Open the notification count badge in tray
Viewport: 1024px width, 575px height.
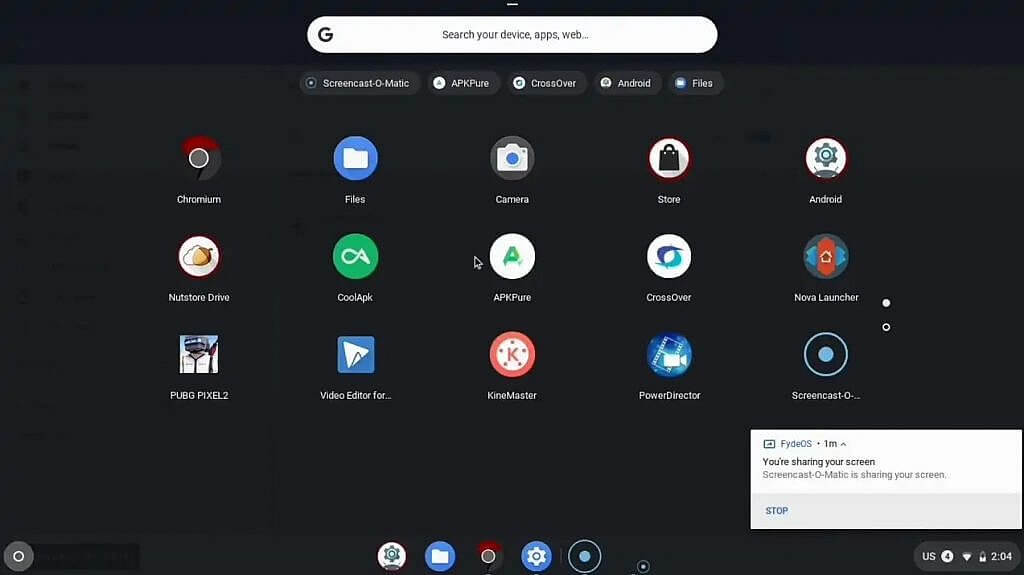click(x=947, y=557)
